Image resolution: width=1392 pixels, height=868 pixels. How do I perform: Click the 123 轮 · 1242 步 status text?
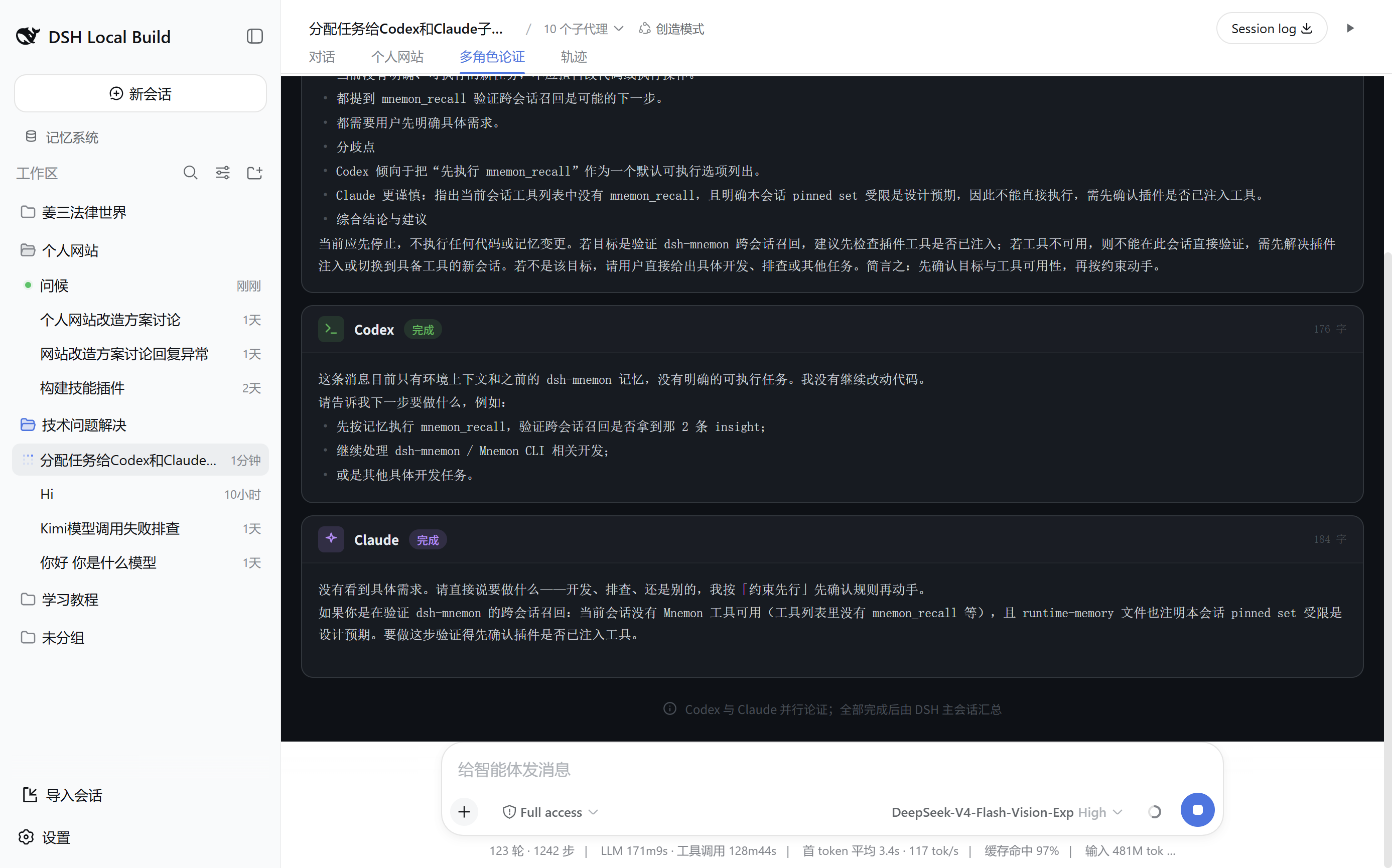coord(531,851)
